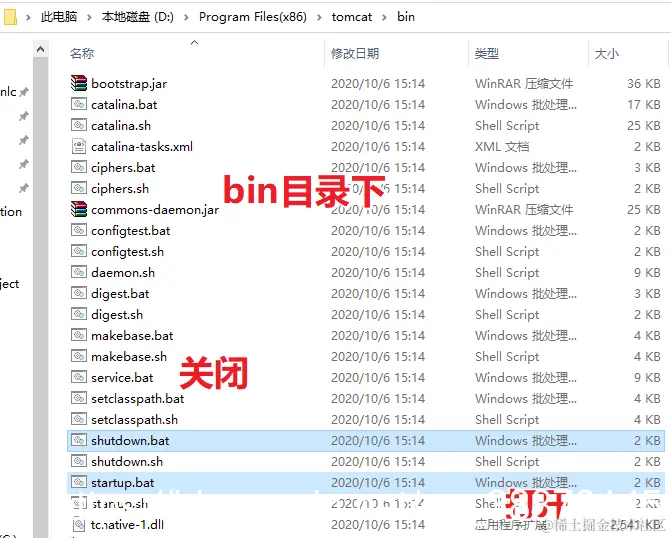Go to 此电脑 in the breadcrumb path

click(x=59, y=17)
